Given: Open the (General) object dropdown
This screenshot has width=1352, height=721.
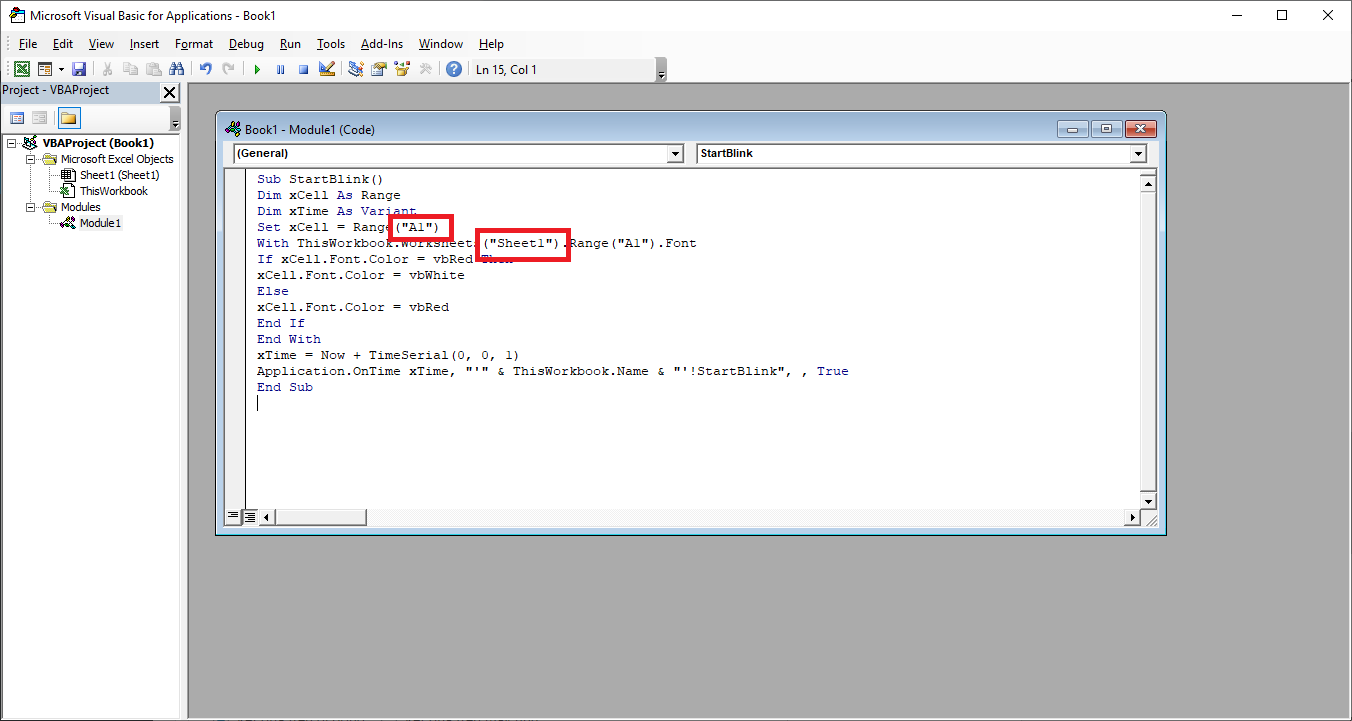Looking at the screenshot, I should pos(675,154).
